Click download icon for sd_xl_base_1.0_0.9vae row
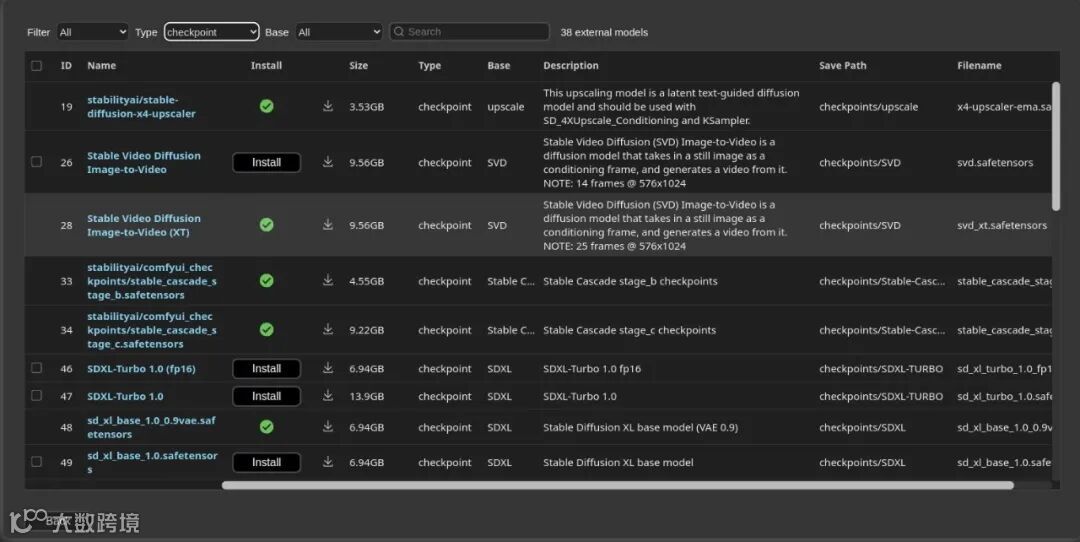1080x542 pixels. [x=328, y=427]
